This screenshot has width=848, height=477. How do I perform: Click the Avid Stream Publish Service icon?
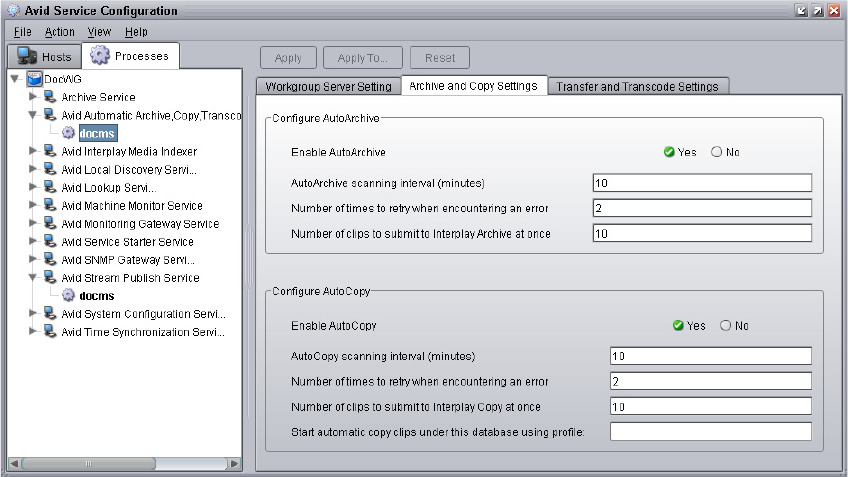coord(50,277)
